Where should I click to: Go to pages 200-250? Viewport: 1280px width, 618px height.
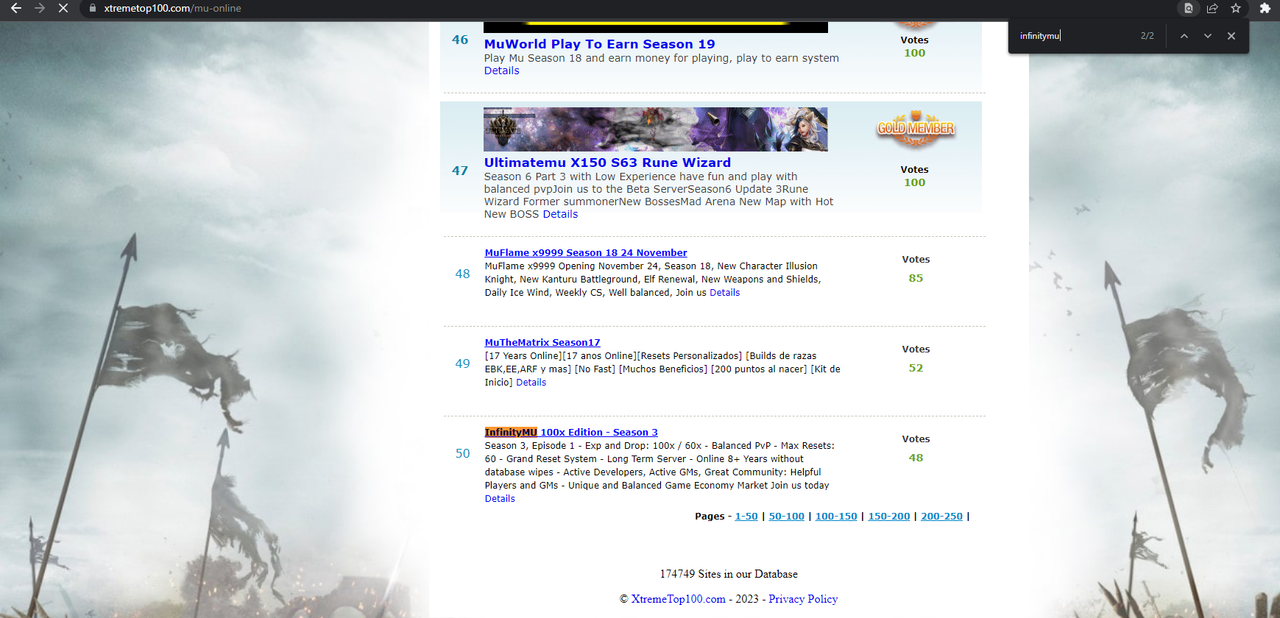click(x=942, y=517)
